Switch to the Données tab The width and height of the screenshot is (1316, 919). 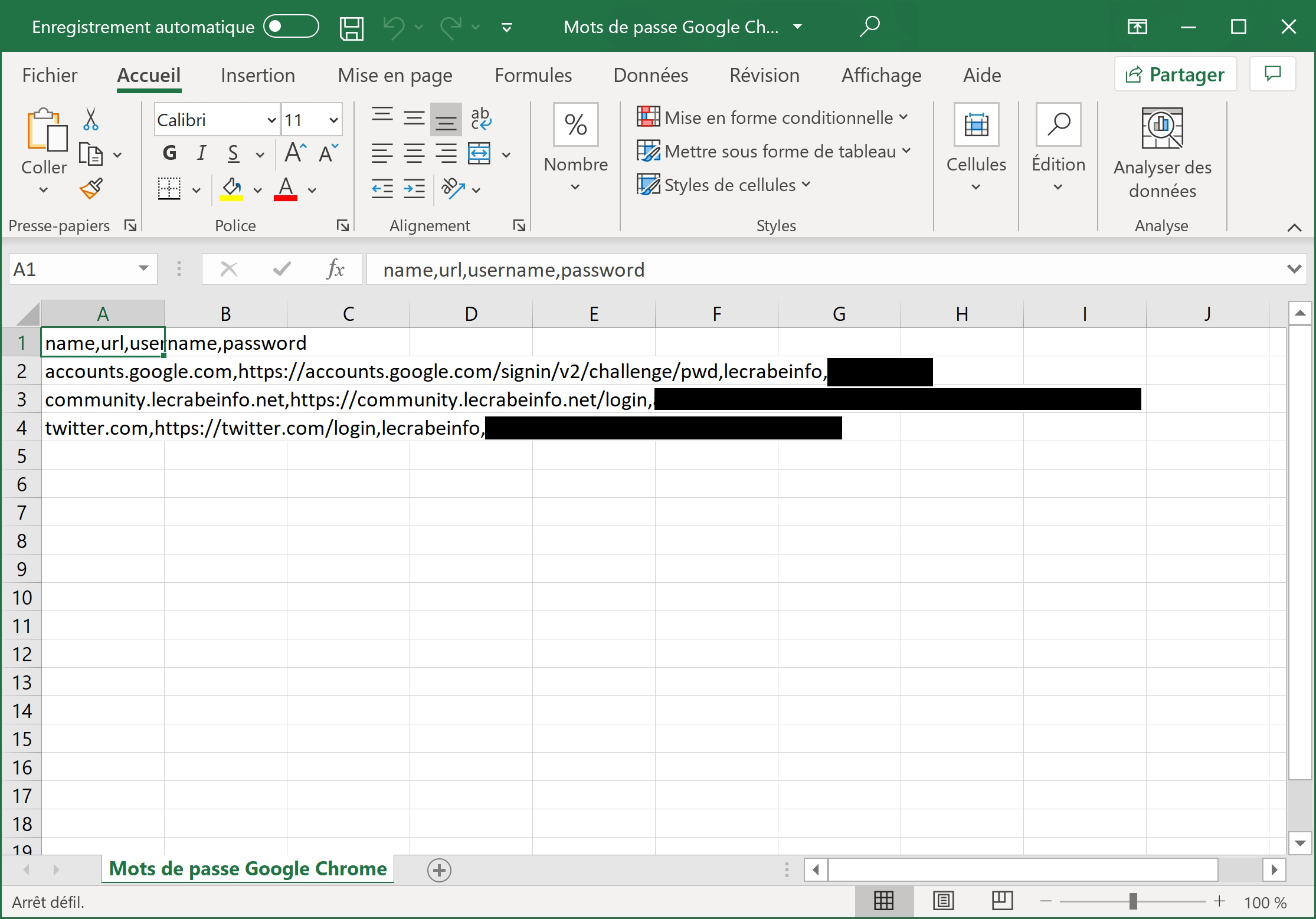(651, 76)
